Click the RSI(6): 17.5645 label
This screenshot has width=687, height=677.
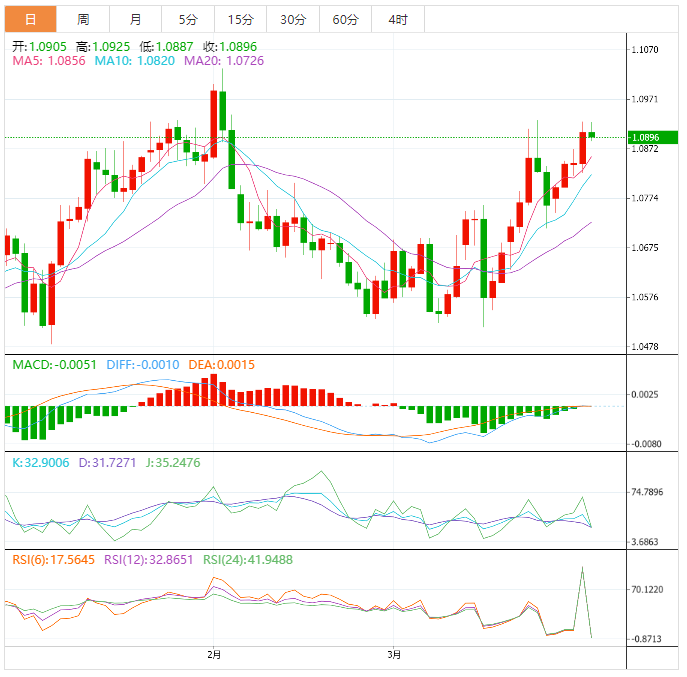click(53, 560)
